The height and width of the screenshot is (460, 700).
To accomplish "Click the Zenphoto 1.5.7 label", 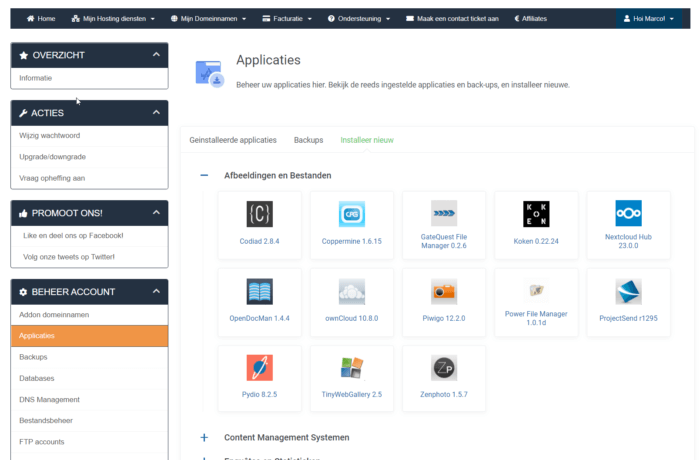I will [x=444, y=394].
